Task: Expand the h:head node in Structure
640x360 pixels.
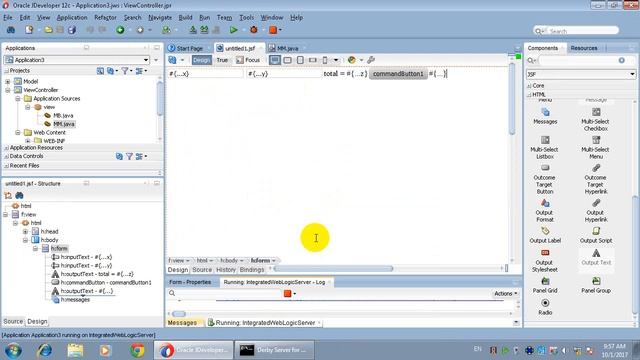Action: 25,231
